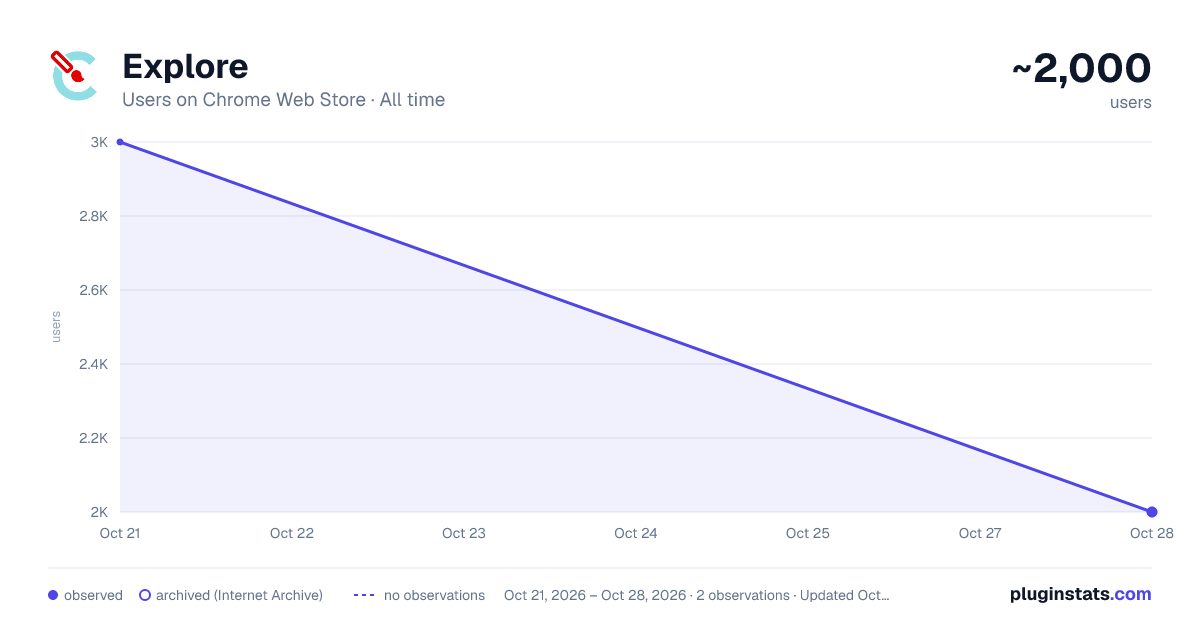Click the Explore title heading
The height and width of the screenshot is (630, 1200).
click(x=185, y=67)
